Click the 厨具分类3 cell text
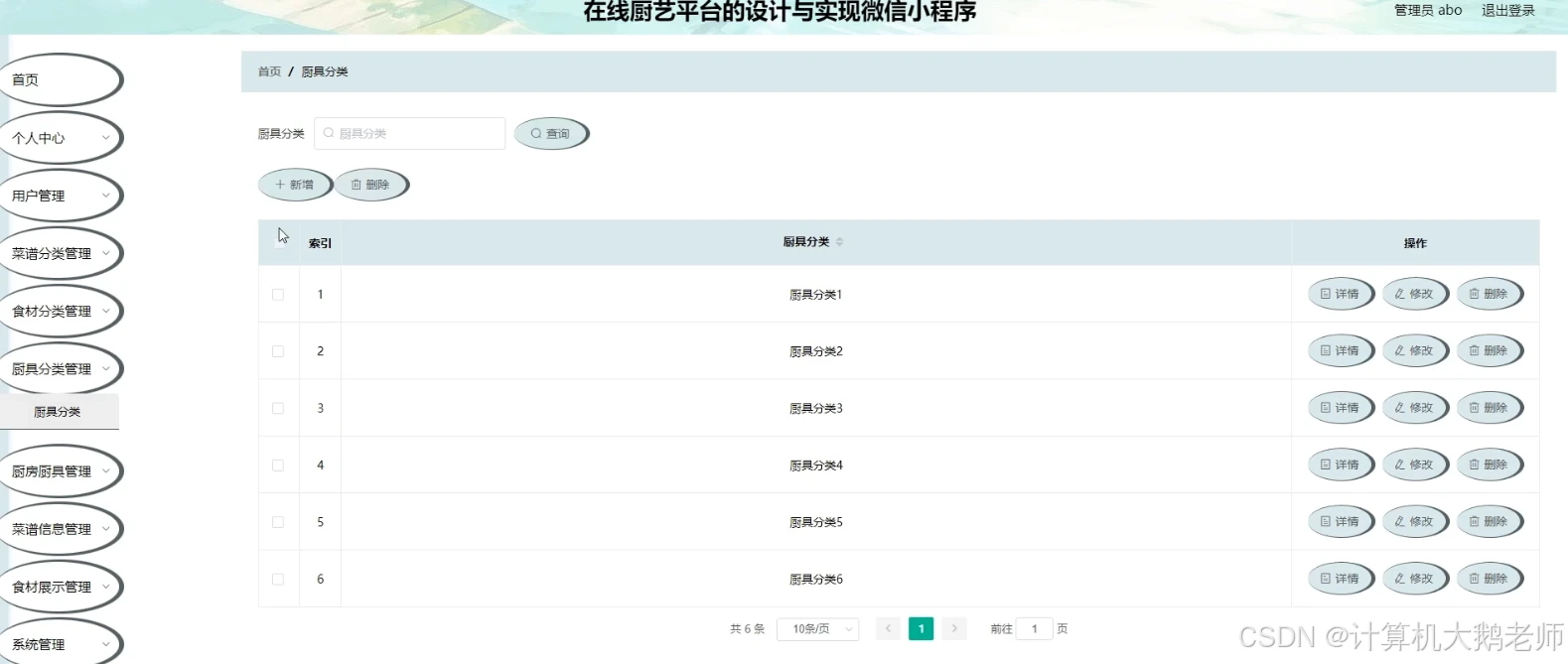 point(815,408)
